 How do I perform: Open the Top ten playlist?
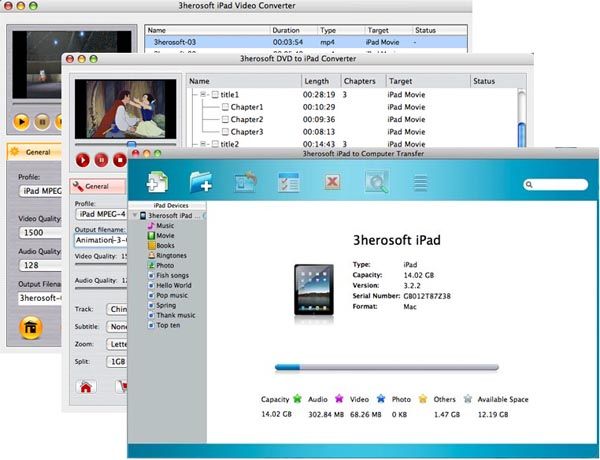coord(164,325)
